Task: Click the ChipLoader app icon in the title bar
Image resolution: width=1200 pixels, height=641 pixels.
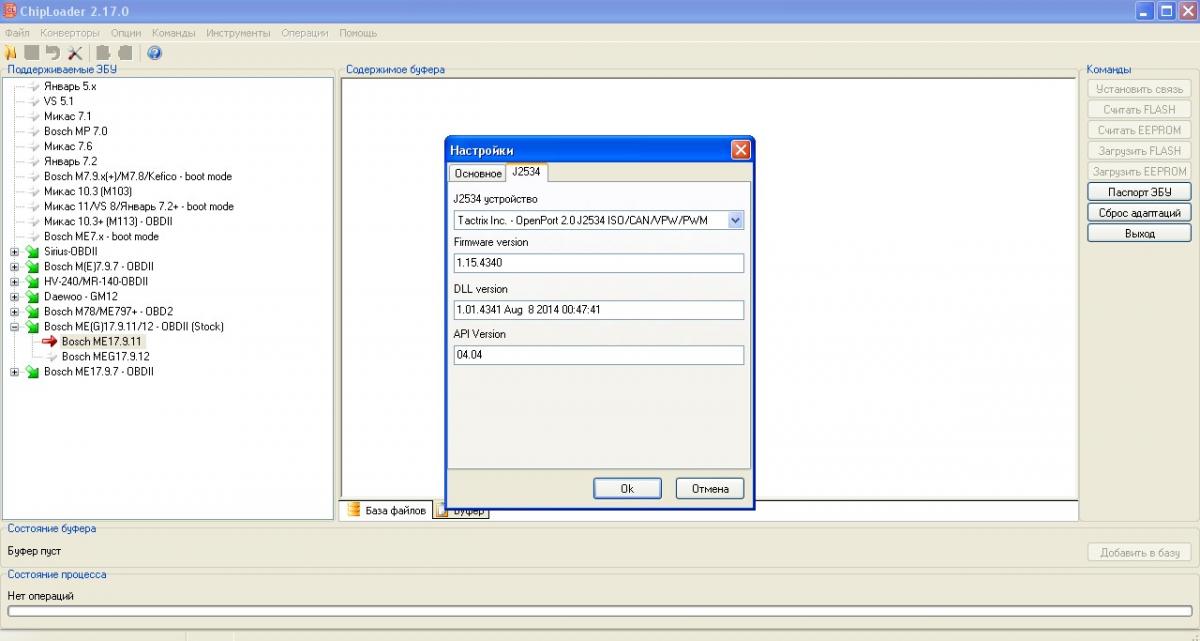Action: click(x=10, y=11)
